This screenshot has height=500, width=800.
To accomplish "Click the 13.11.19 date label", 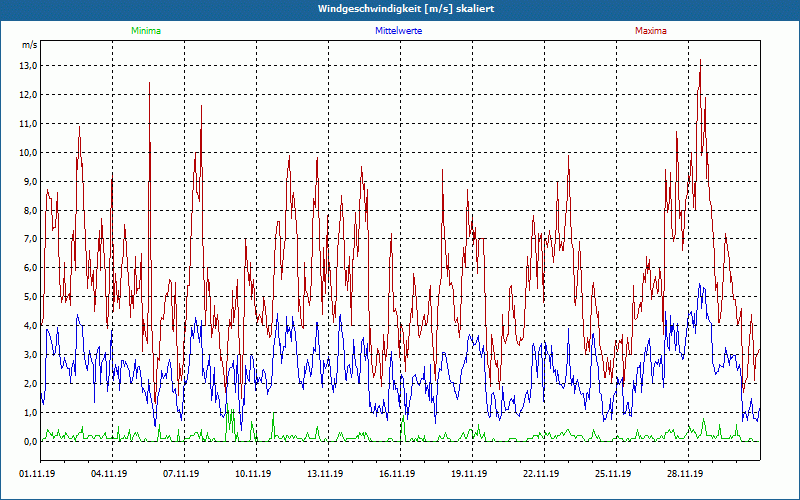I will point(325,474).
